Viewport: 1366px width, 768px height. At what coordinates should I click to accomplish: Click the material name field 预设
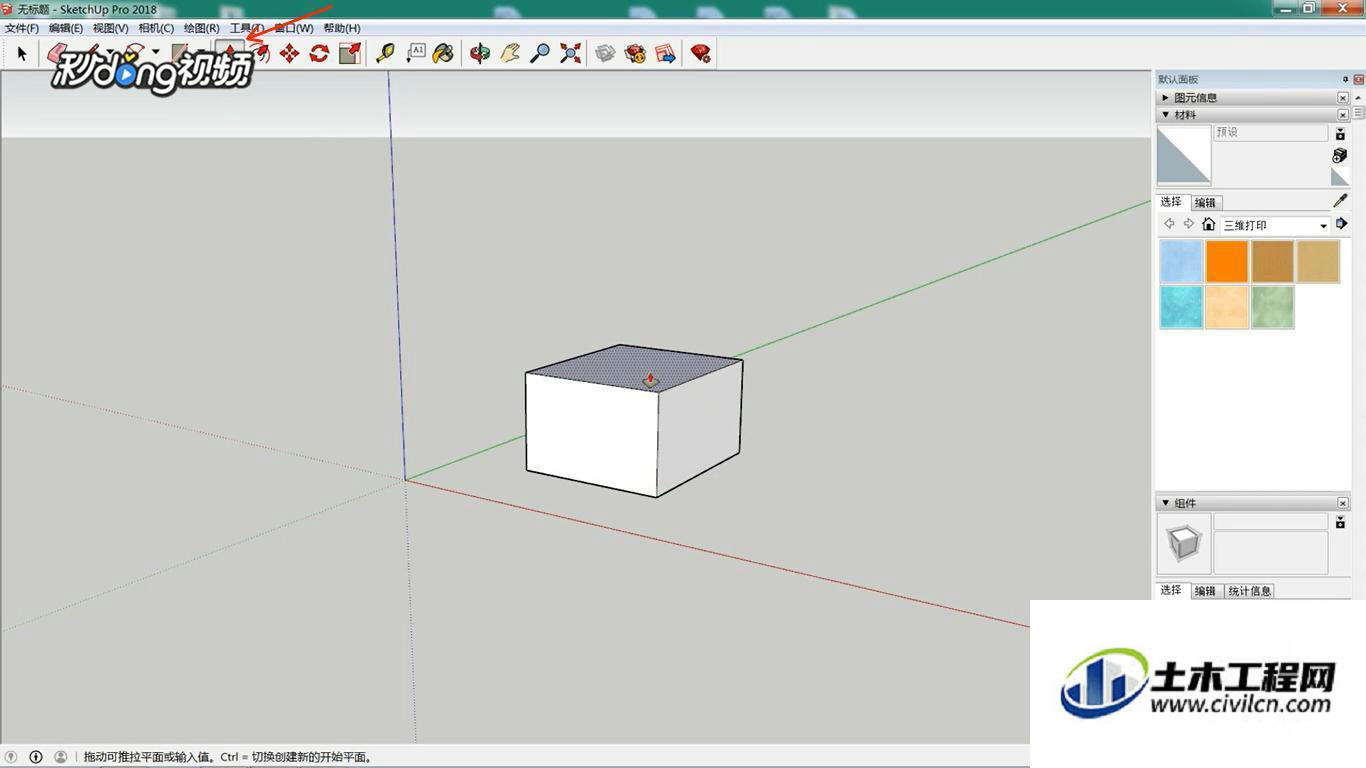pos(1271,132)
